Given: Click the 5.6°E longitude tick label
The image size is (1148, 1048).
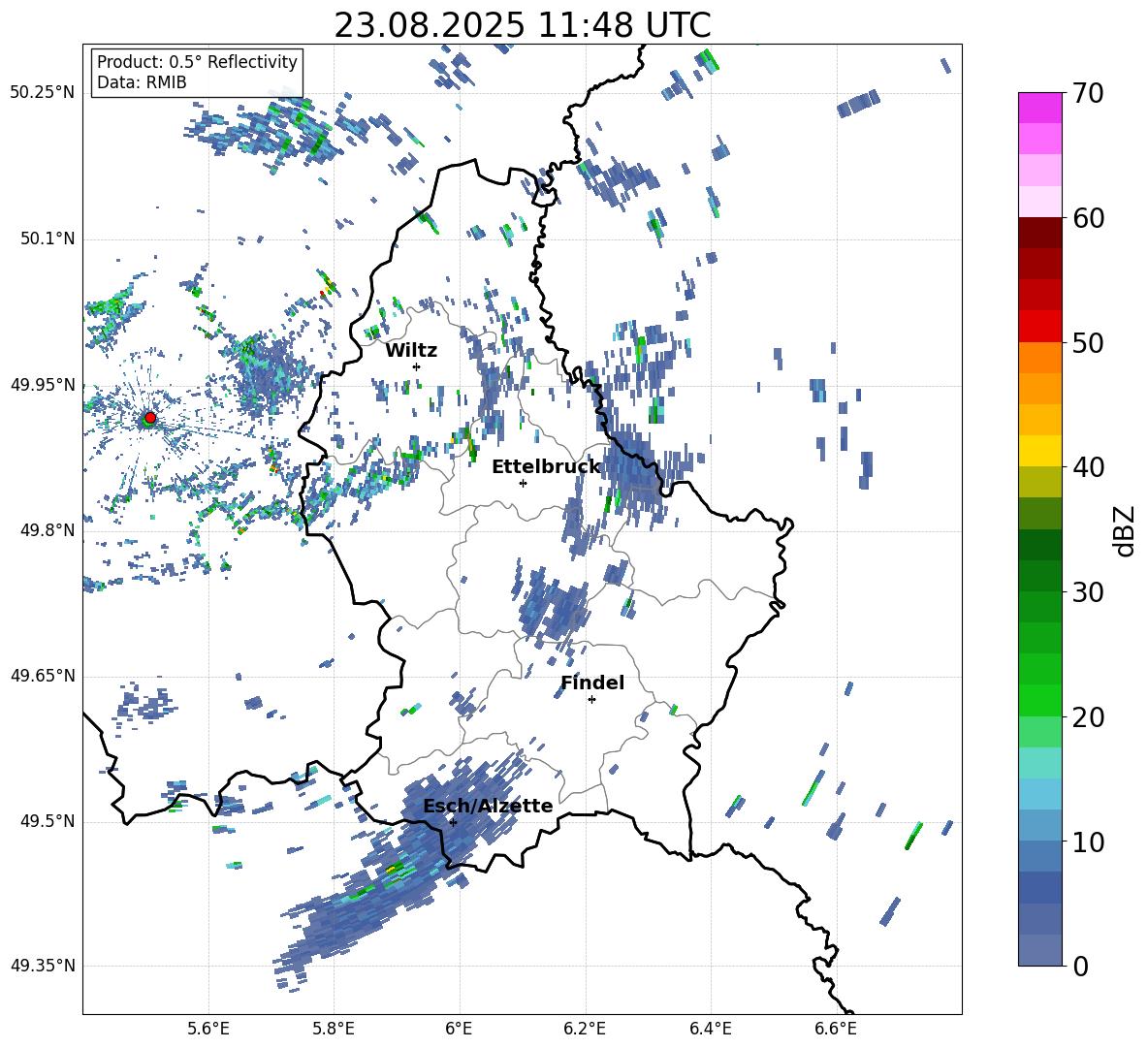Looking at the screenshot, I should (208, 1029).
